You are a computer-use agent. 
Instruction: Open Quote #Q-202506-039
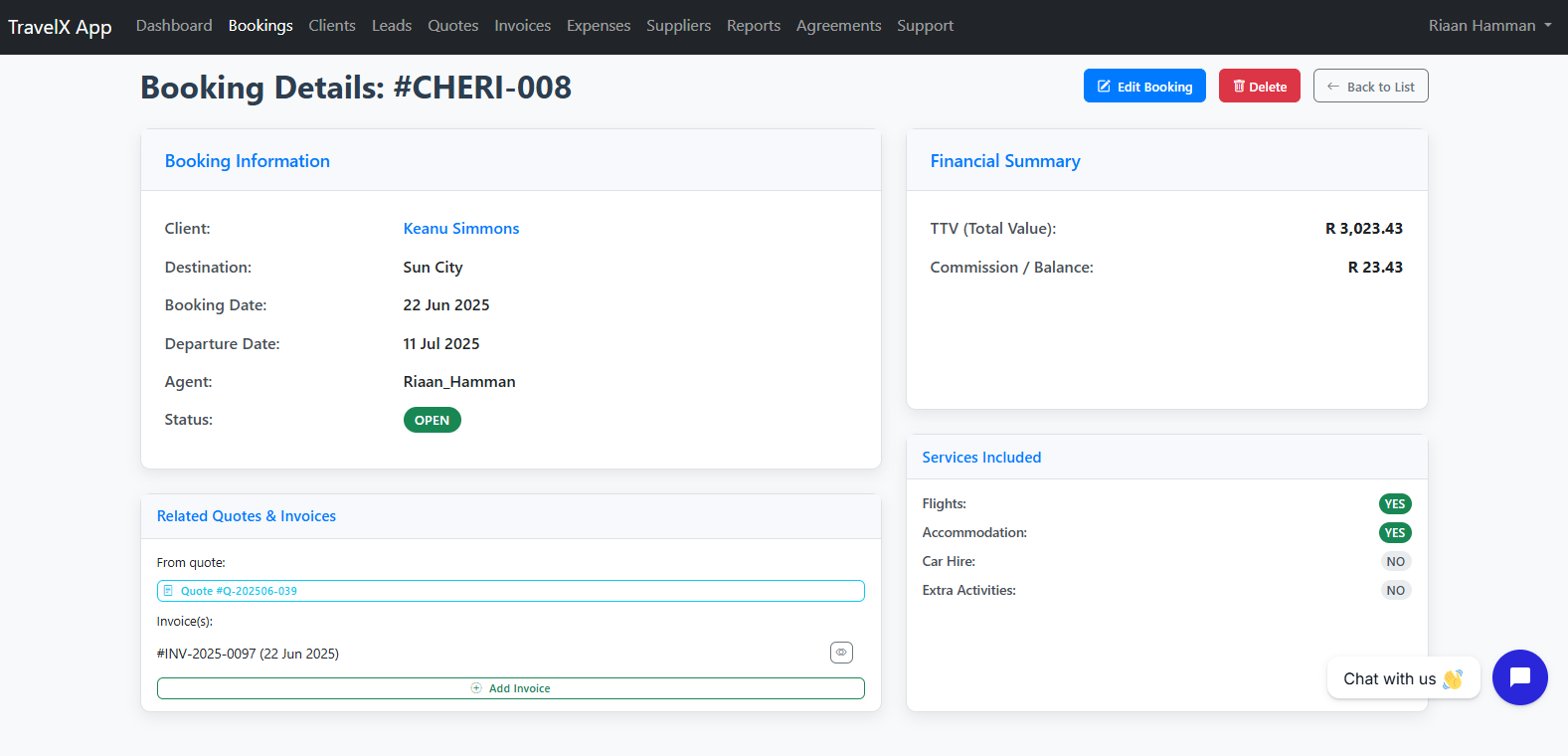tap(239, 591)
